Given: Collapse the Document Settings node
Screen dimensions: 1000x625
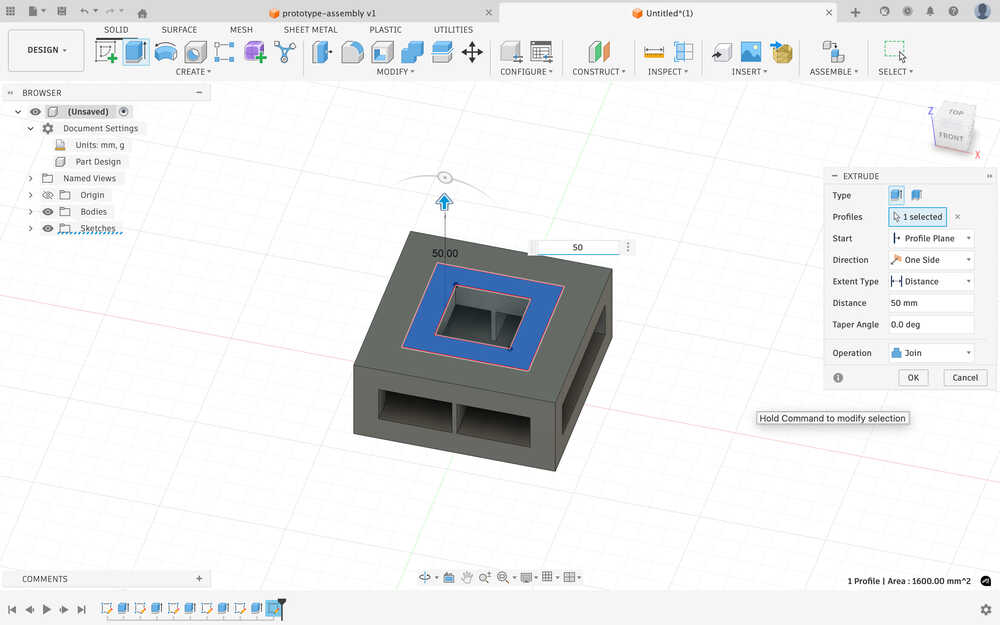Looking at the screenshot, I should click(x=31, y=128).
